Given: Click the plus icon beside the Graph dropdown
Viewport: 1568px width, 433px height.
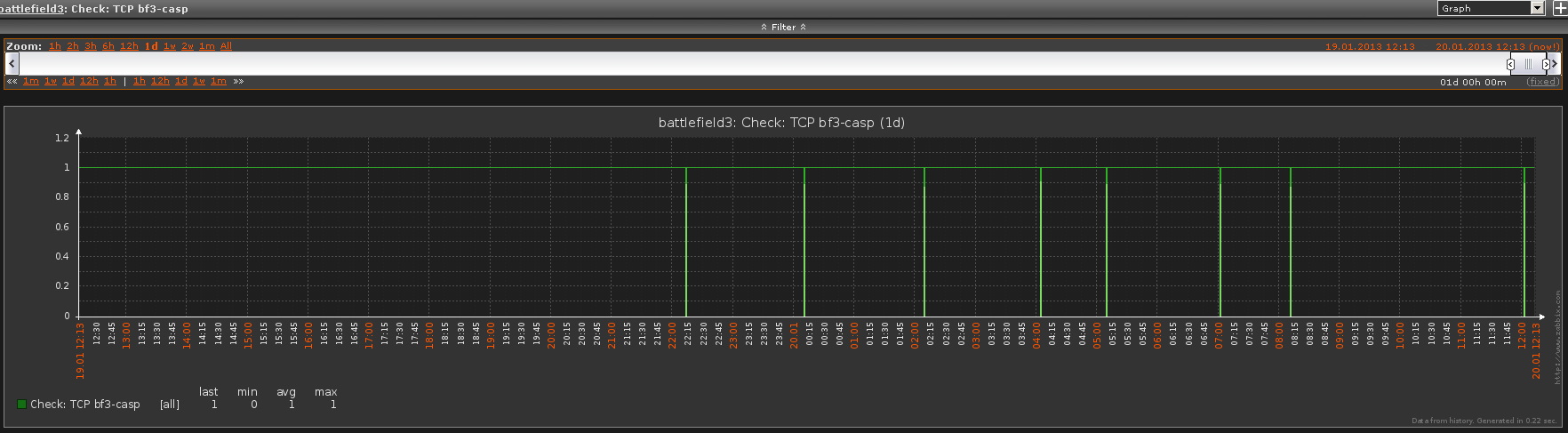Looking at the screenshot, I should point(1560,8).
